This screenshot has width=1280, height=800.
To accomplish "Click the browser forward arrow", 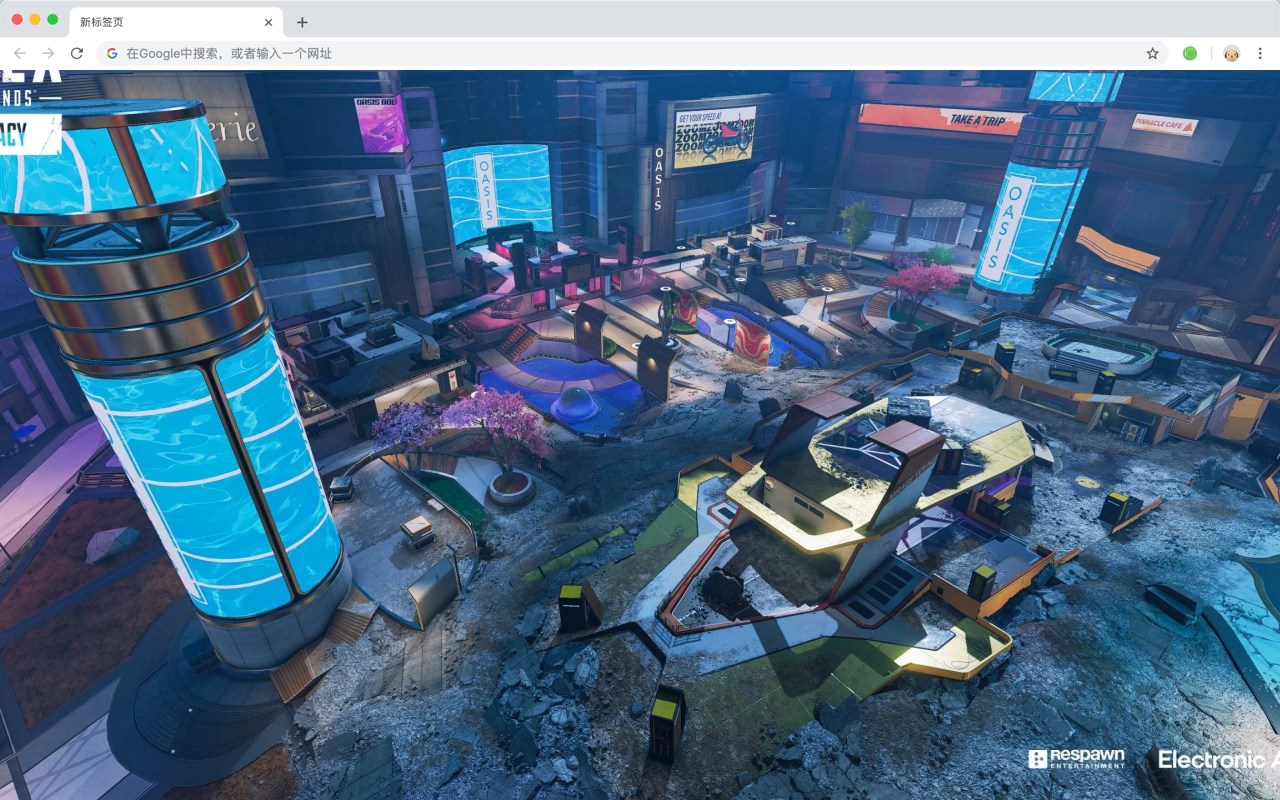I will click(x=48, y=53).
